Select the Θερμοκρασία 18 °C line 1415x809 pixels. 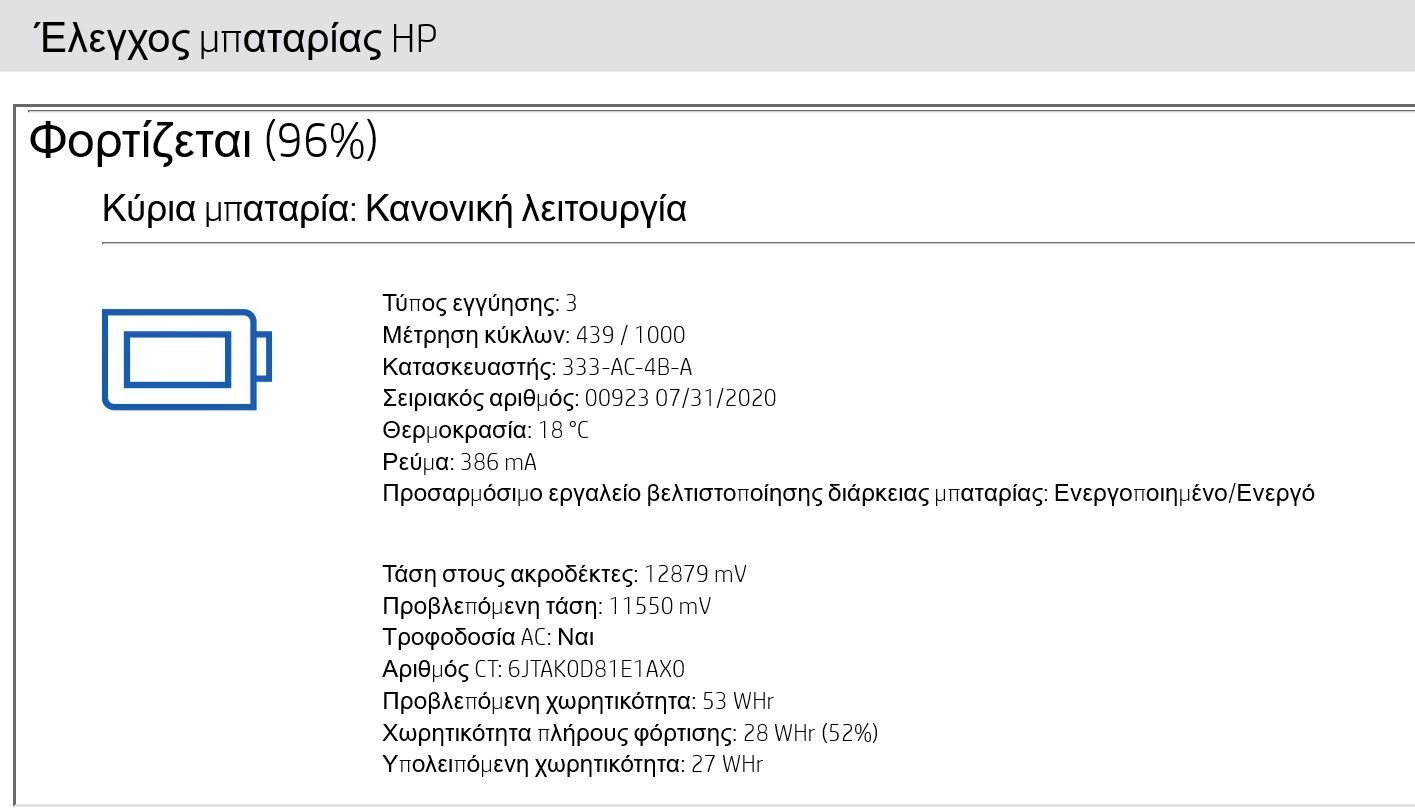click(x=485, y=431)
